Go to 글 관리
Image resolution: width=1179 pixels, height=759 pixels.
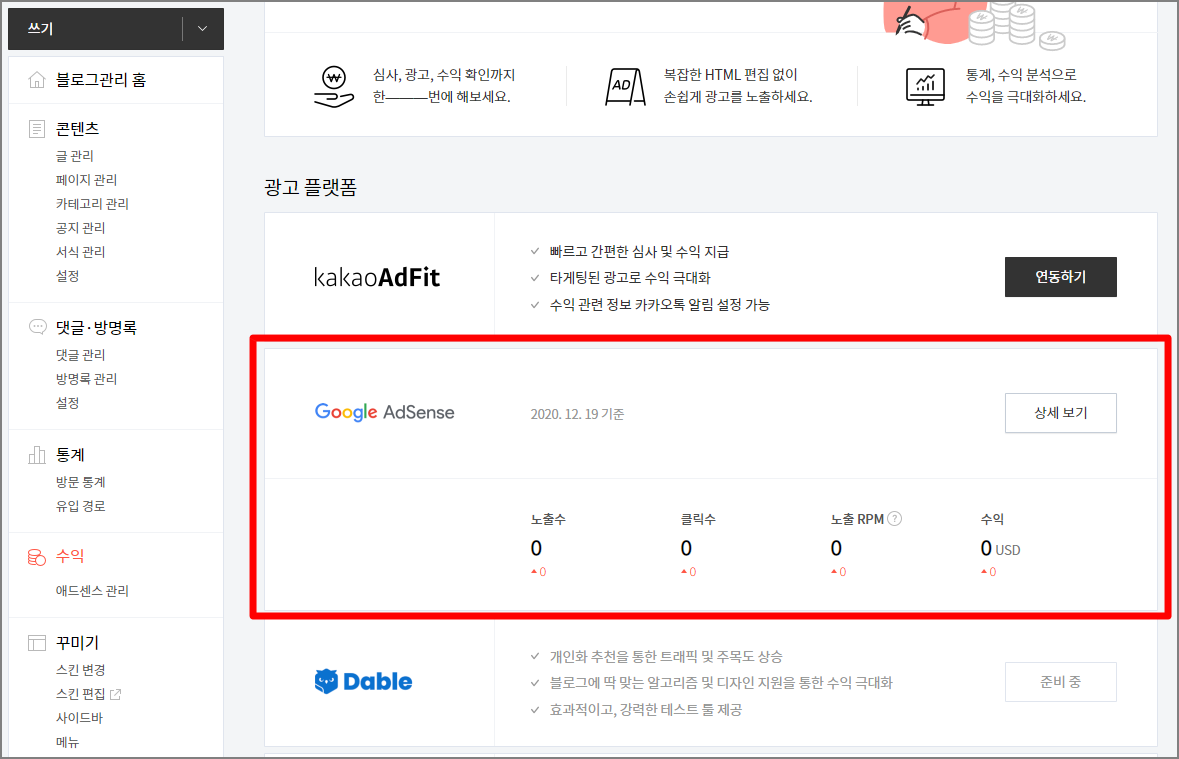(74, 156)
